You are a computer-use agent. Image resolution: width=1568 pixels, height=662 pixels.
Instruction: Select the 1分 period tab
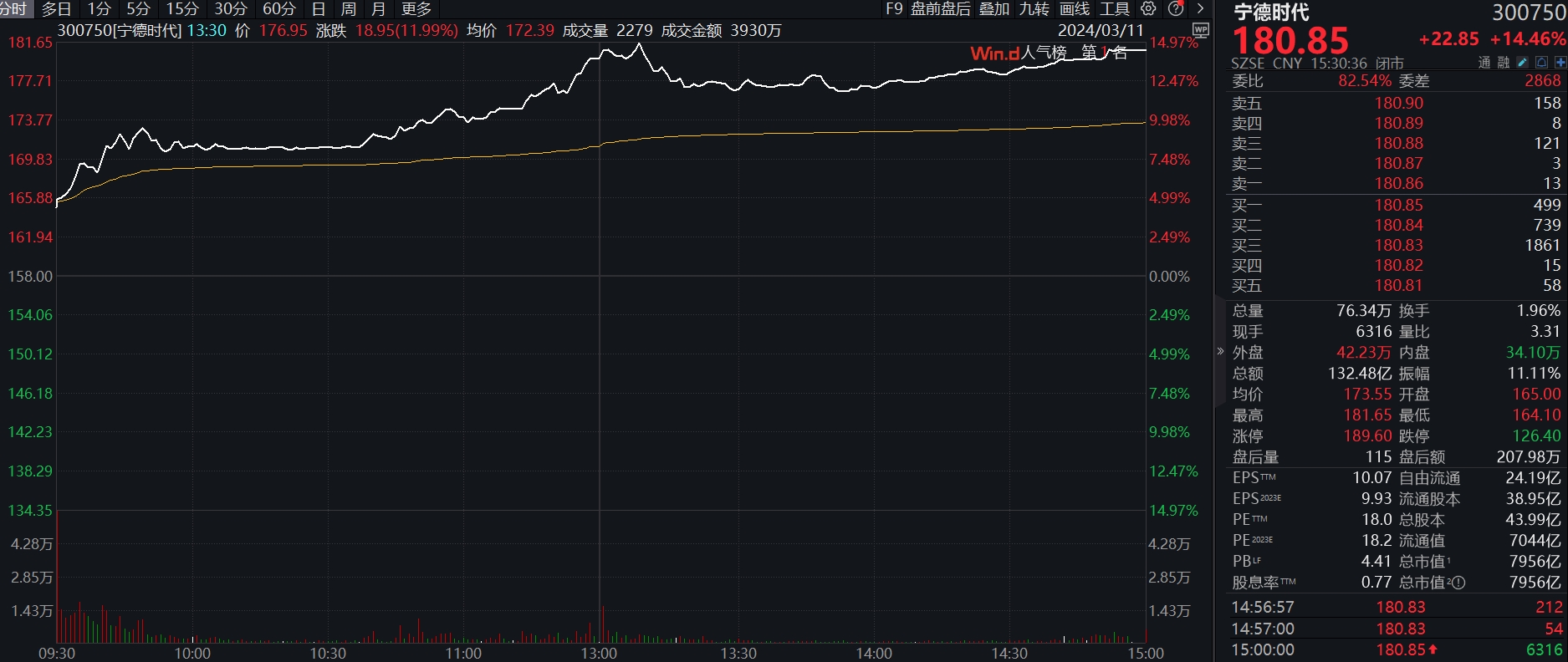pos(99,9)
